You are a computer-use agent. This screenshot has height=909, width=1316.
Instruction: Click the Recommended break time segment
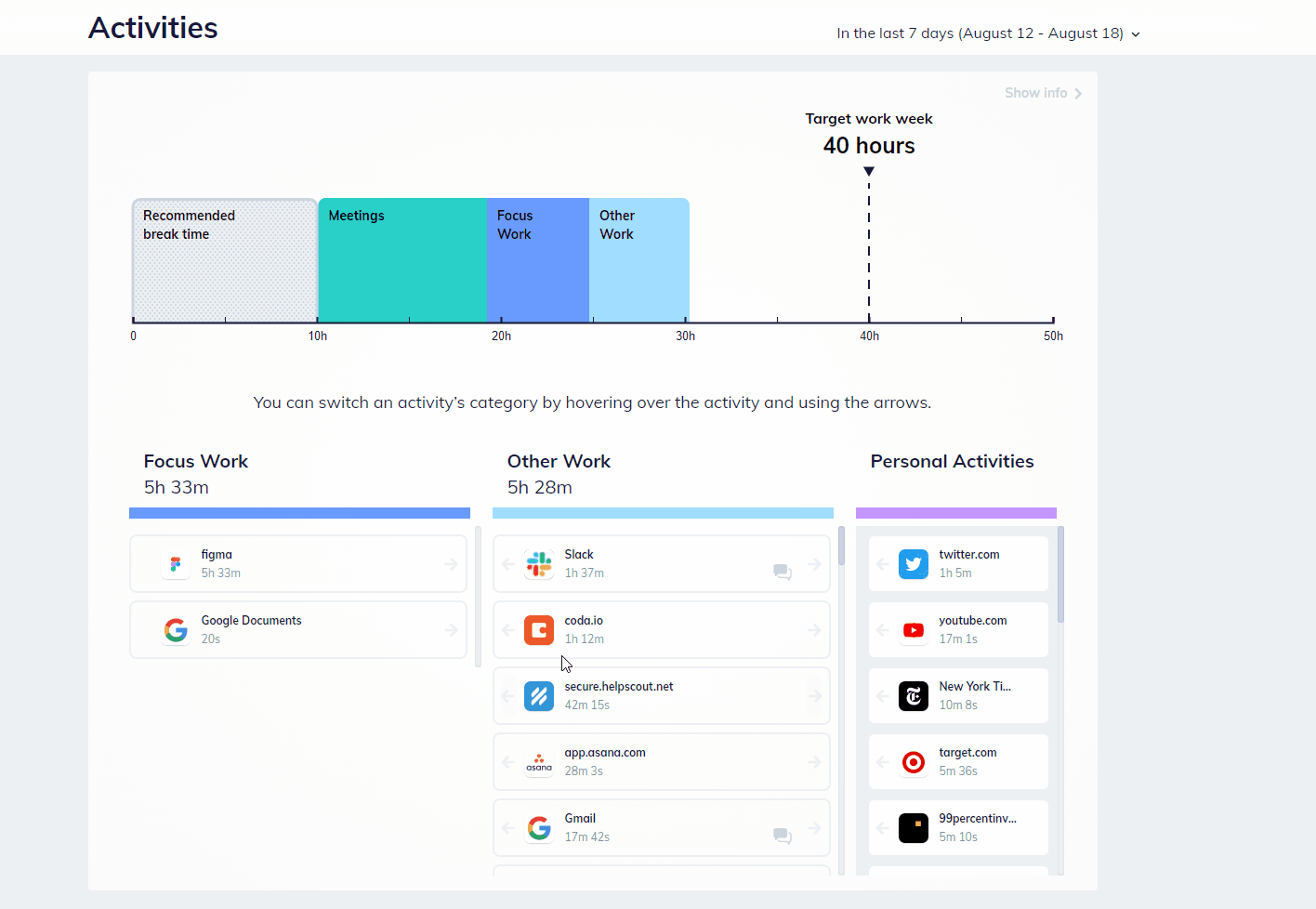(225, 260)
